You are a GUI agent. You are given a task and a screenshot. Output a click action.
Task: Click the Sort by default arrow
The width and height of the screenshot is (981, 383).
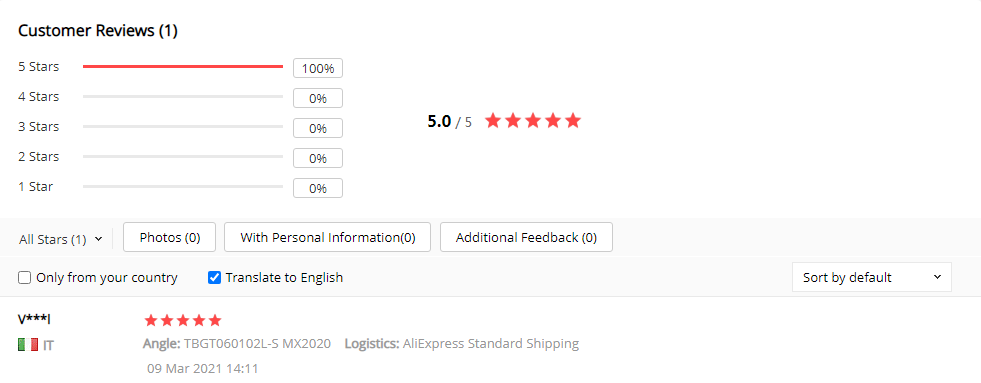pos(937,277)
